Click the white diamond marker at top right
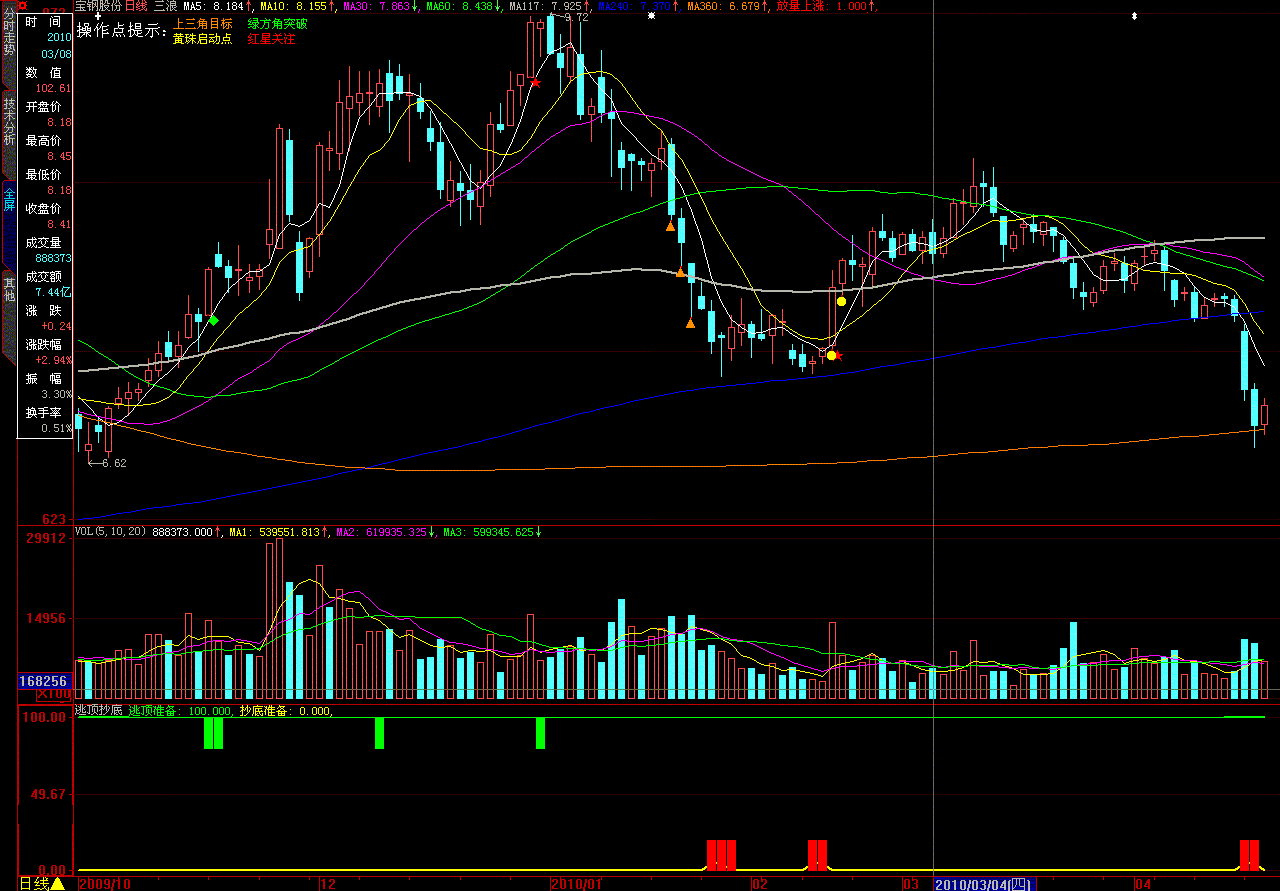 click(x=1134, y=16)
